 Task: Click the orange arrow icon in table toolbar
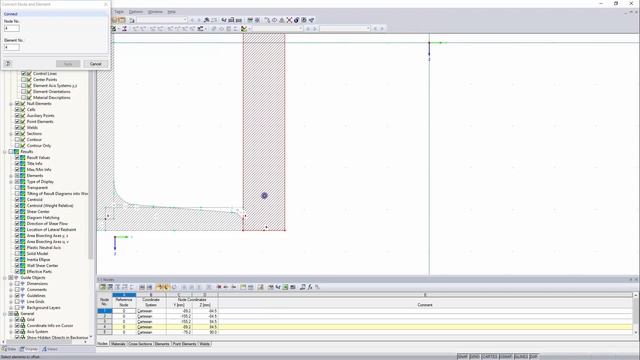160,287
